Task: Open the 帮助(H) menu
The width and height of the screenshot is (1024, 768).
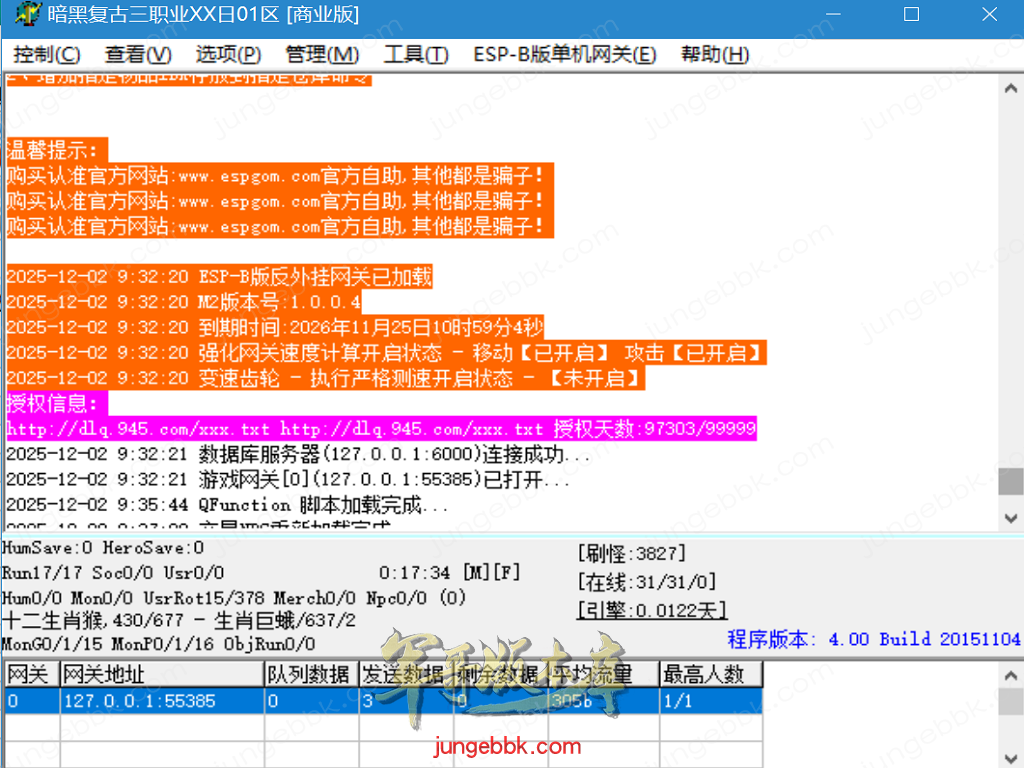Action: click(x=714, y=55)
